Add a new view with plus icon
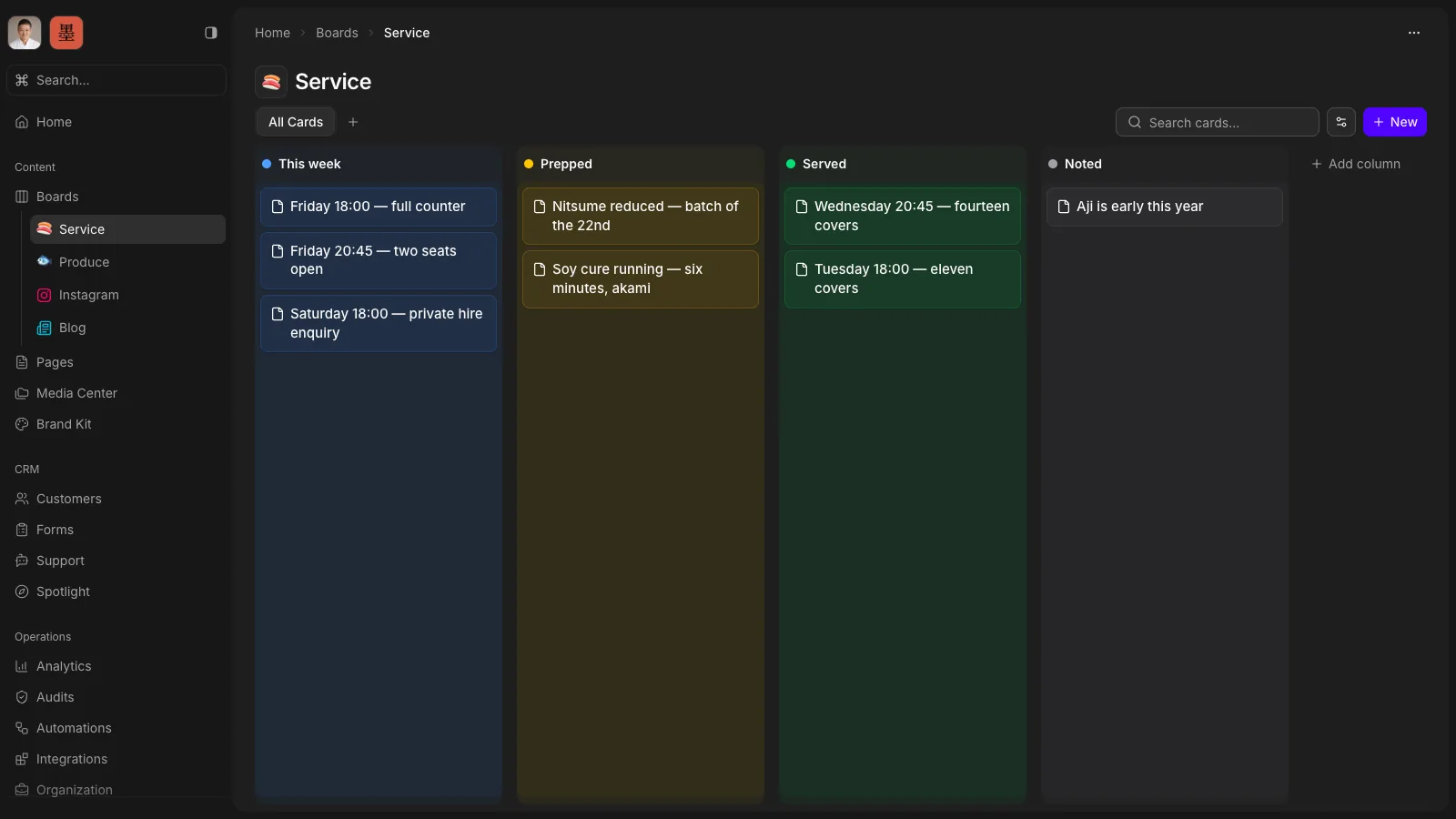Screen dimensions: 1456x819 [353, 122]
